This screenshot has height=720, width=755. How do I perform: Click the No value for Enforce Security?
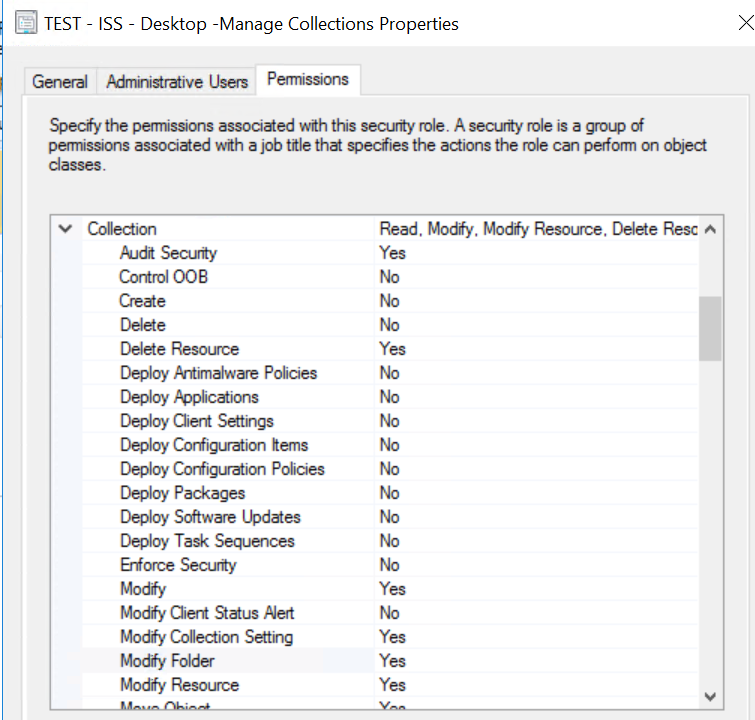(x=390, y=565)
